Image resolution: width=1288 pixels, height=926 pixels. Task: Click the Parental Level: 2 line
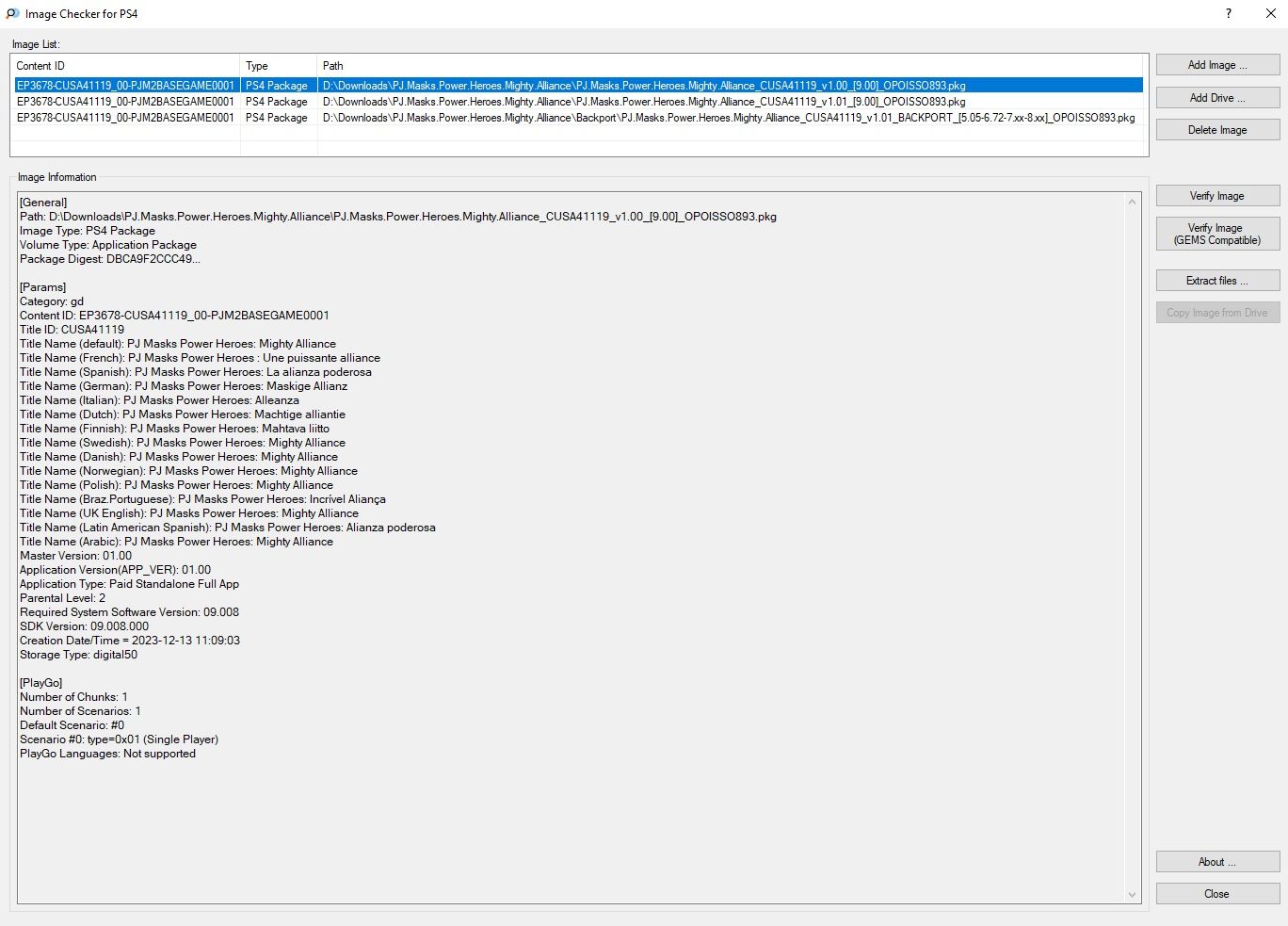coord(62,598)
